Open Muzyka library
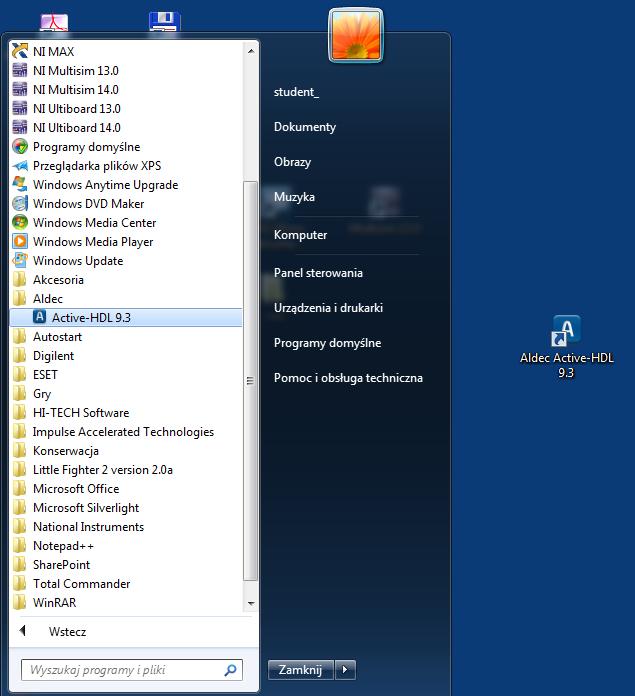The width and height of the screenshot is (635, 696). [294, 197]
